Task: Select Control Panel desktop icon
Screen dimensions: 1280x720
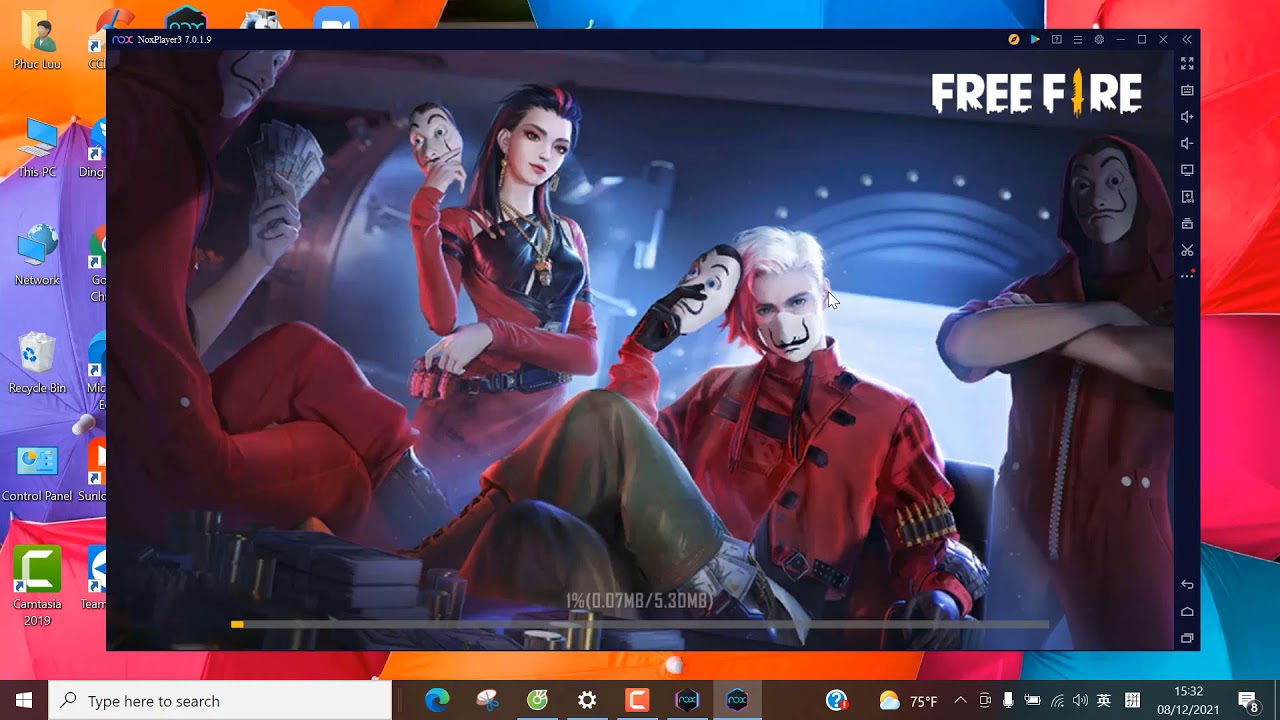Action: point(37,472)
